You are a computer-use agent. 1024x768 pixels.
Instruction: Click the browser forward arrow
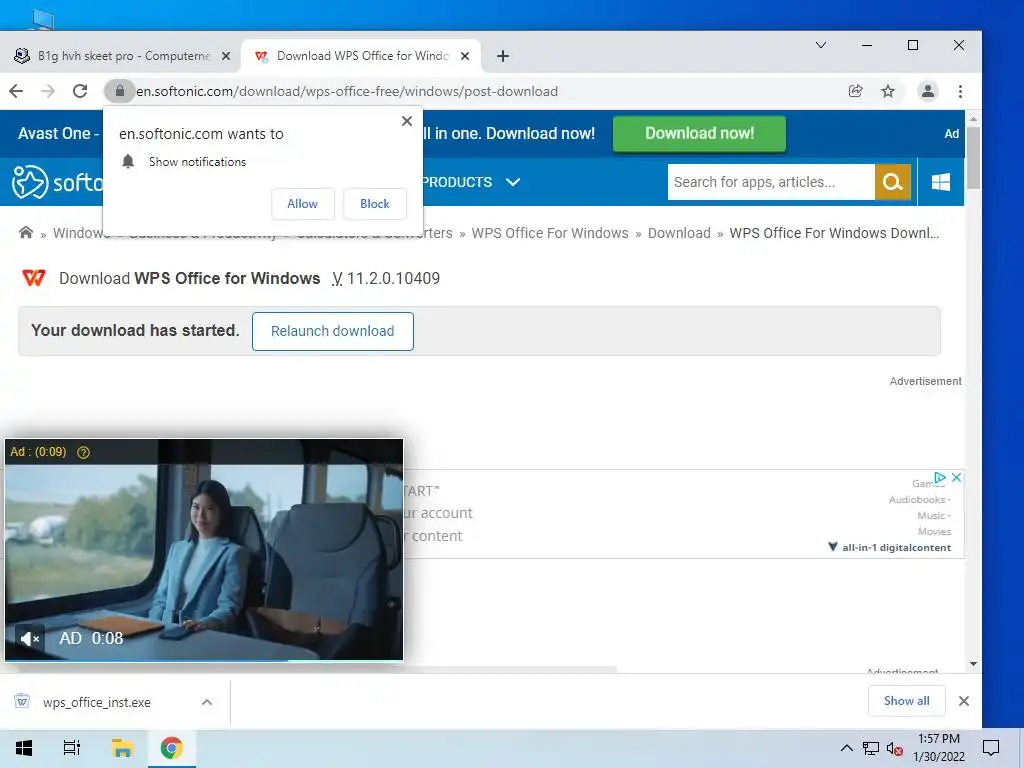coord(48,91)
